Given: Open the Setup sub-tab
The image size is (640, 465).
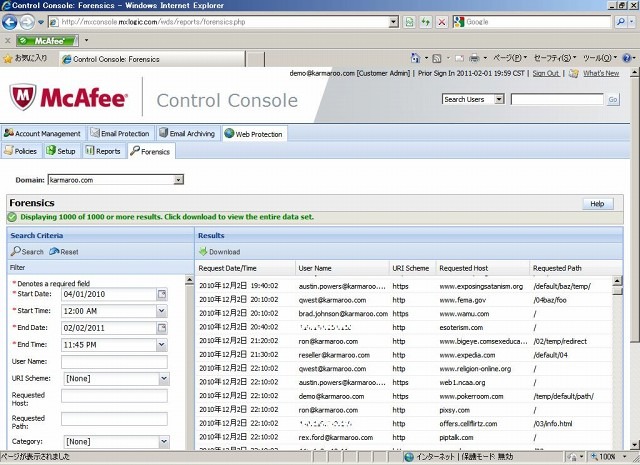Looking at the screenshot, I should point(61,151).
